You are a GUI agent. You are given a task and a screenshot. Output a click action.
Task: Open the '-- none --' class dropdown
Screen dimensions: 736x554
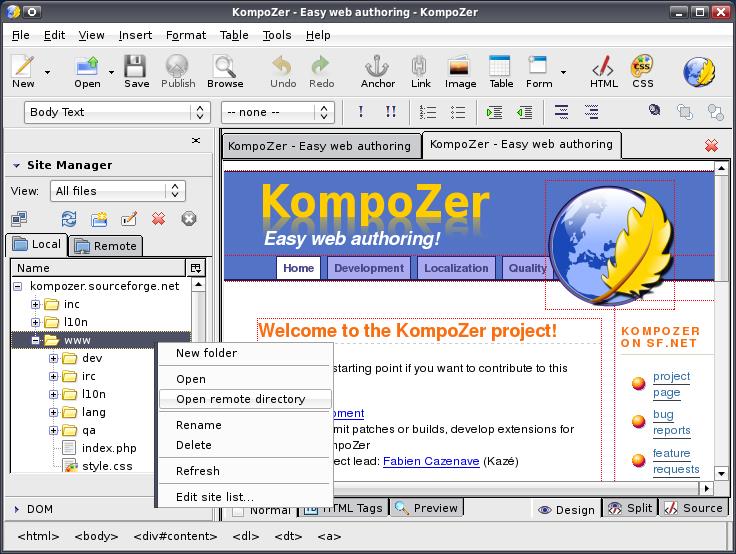point(277,112)
